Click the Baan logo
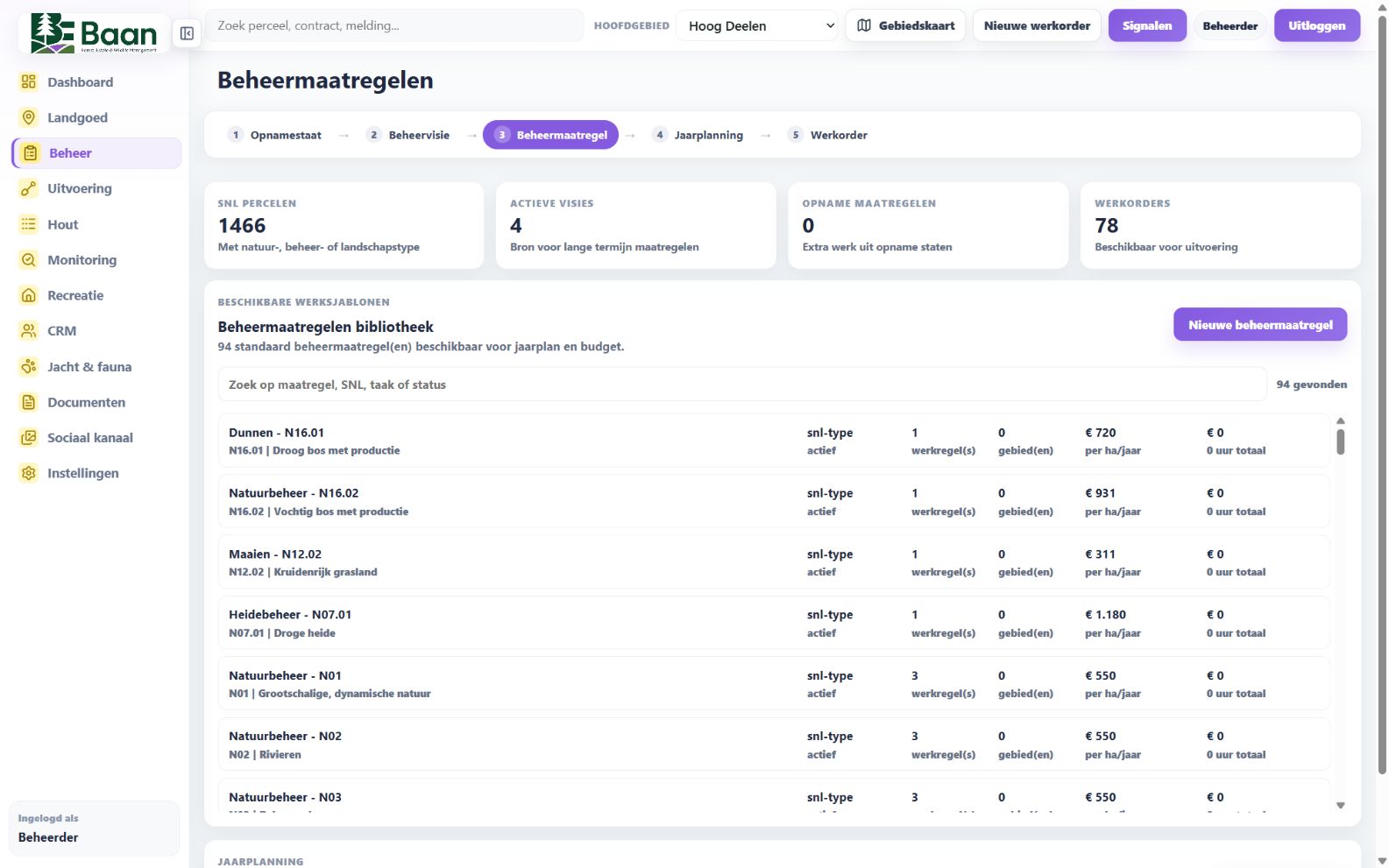Viewport: 1389px width, 868px height. click(94, 33)
